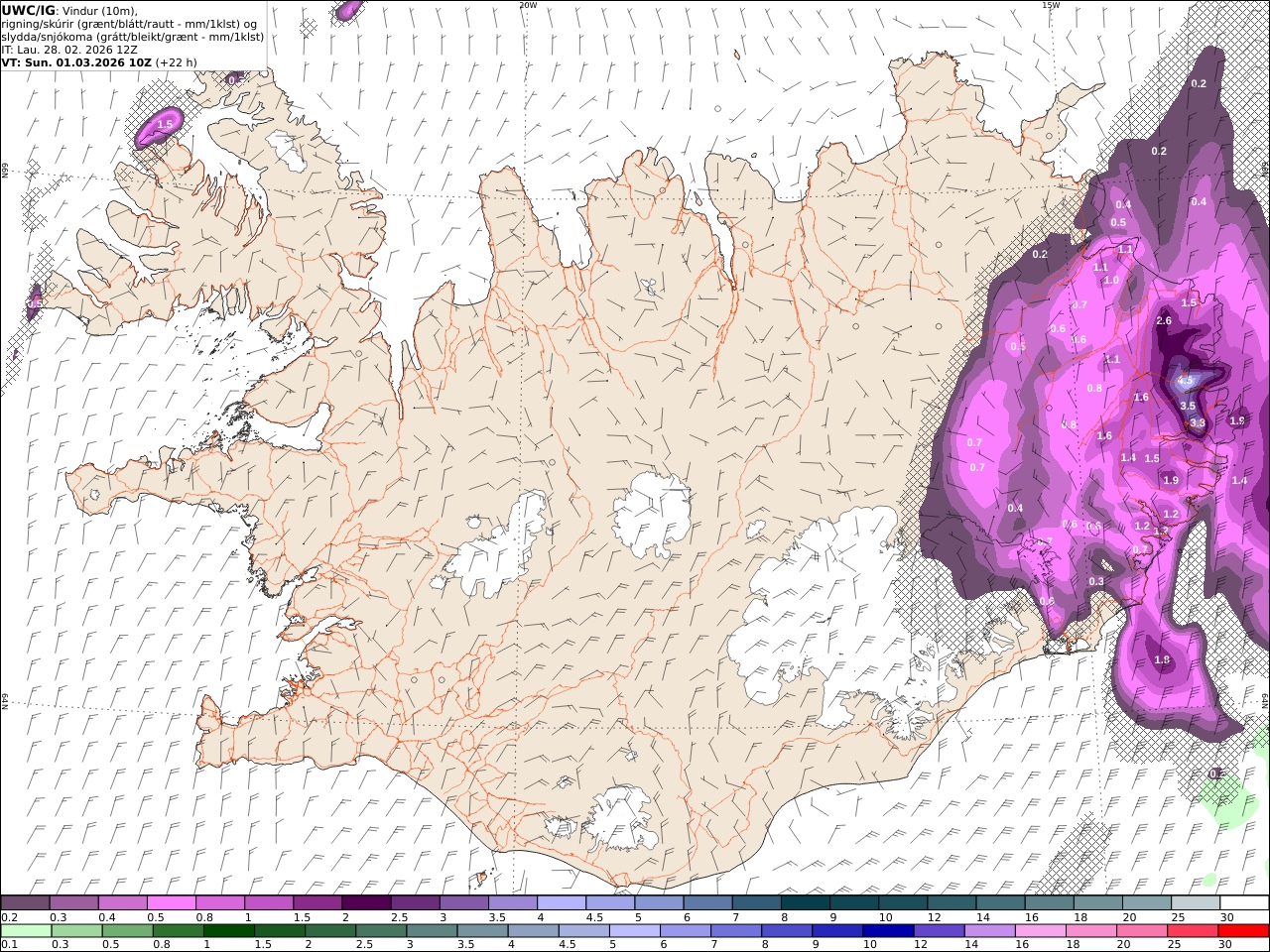This screenshot has width=1270, height=952.
Task: Click the light violet 14 rain legend swatch
Action: tap(988, 930)
